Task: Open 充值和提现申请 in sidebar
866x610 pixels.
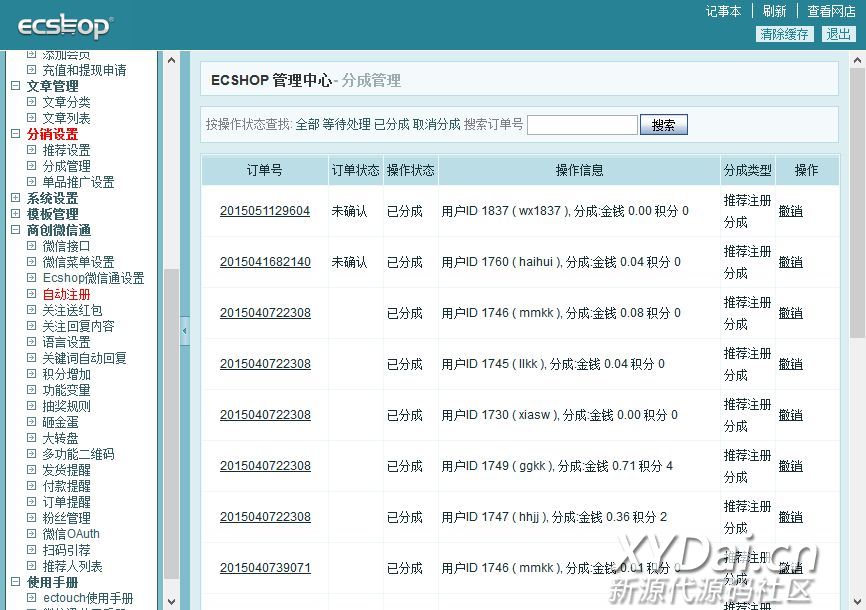Action: click(x=85, y=70)
